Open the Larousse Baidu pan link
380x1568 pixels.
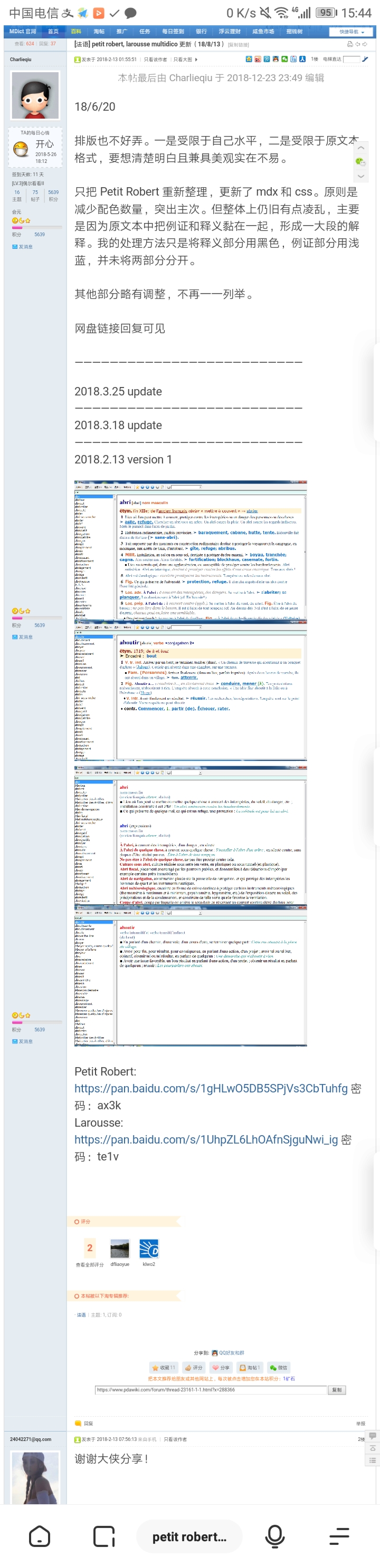(x=206, y=1139)
